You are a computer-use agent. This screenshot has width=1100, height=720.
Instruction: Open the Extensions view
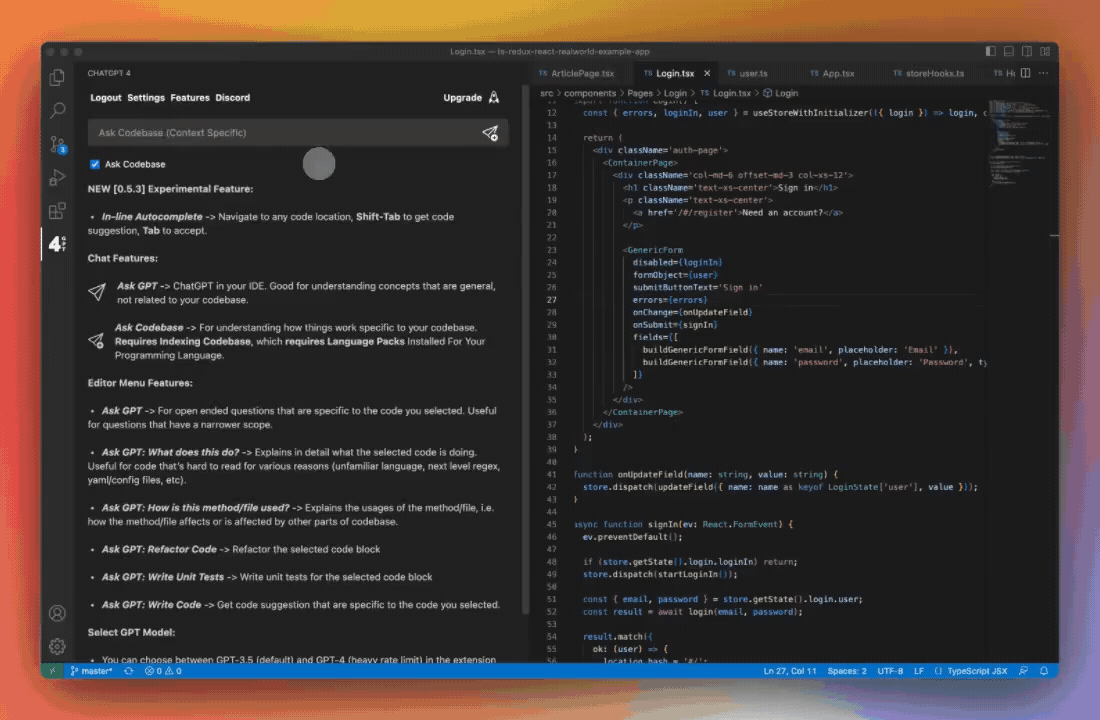(x=58, y=211)
